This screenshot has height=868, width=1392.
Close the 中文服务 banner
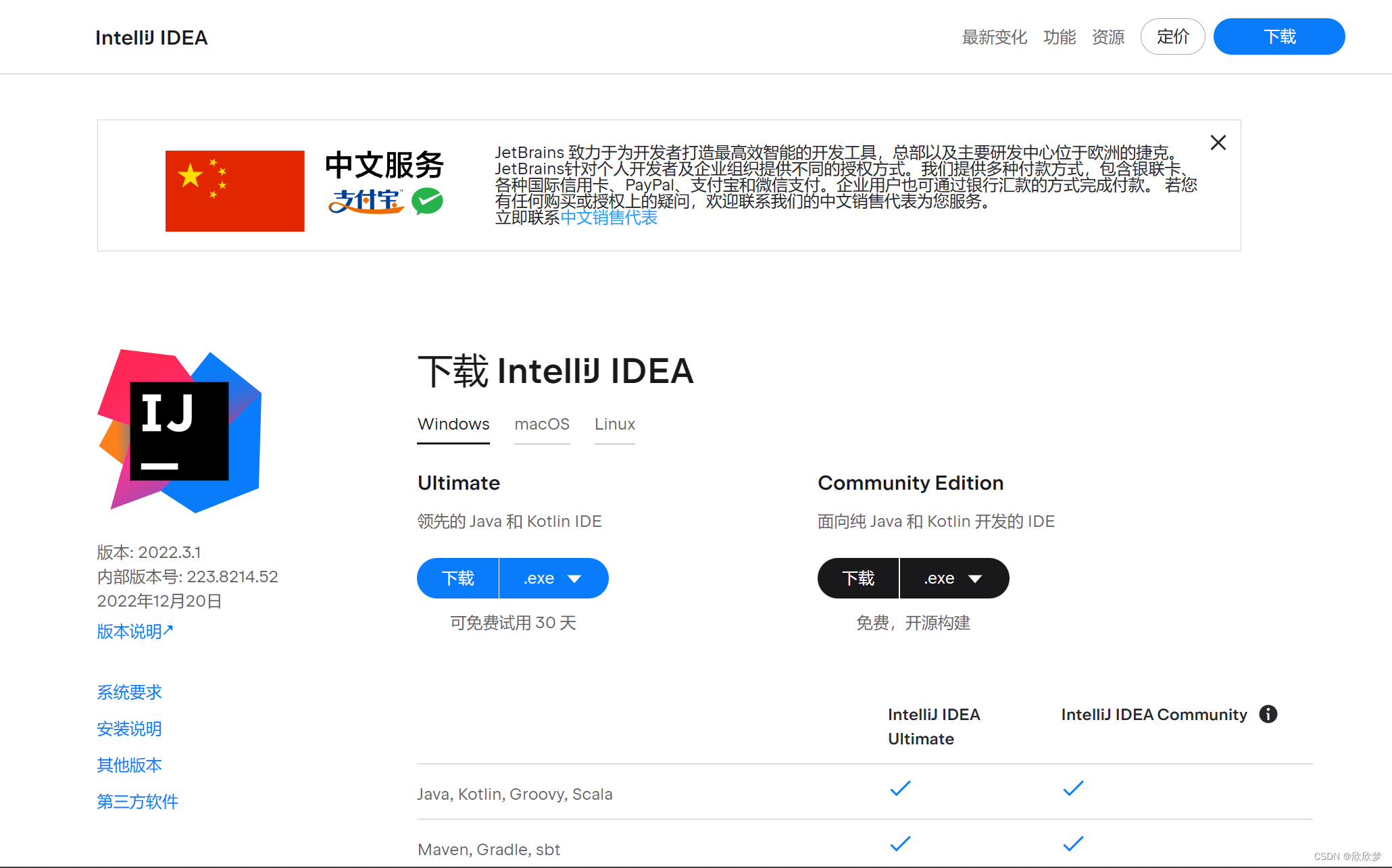[1218, 143]
